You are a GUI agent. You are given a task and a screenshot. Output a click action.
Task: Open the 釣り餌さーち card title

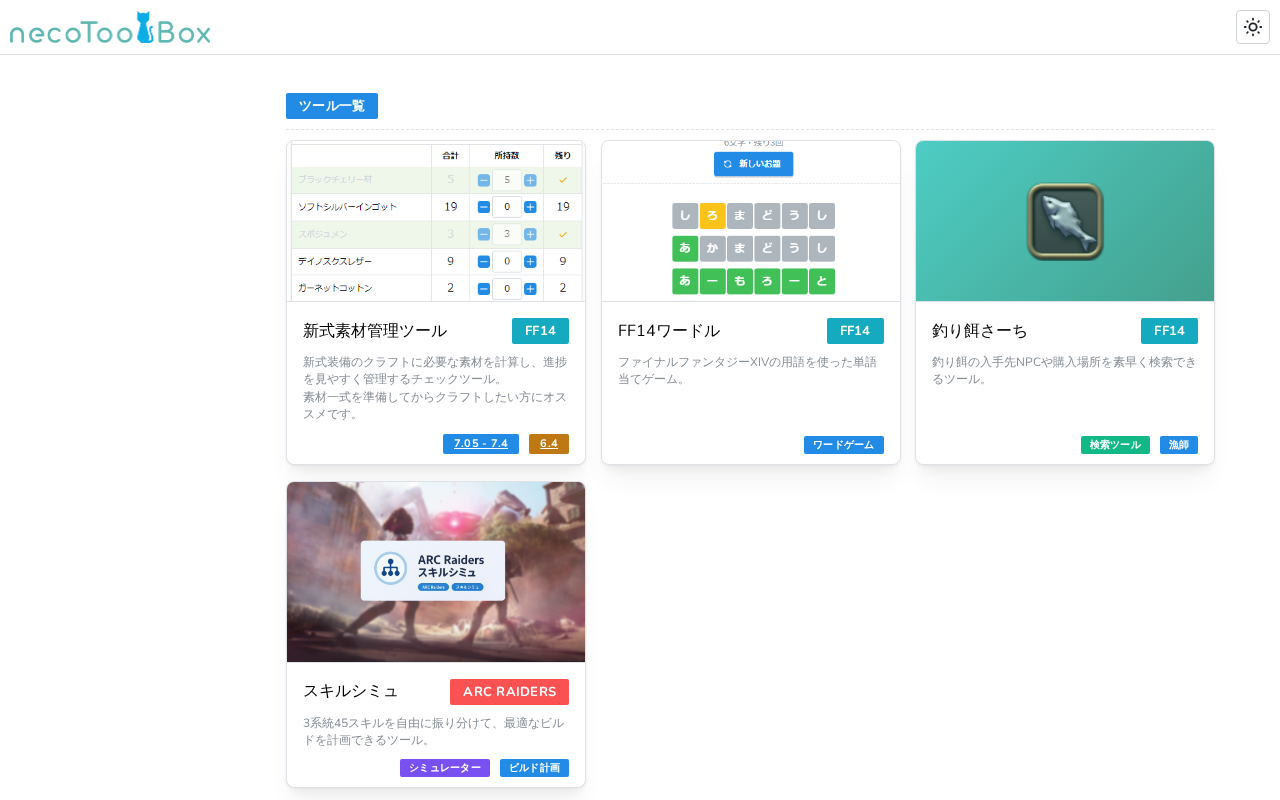point(980,331)
